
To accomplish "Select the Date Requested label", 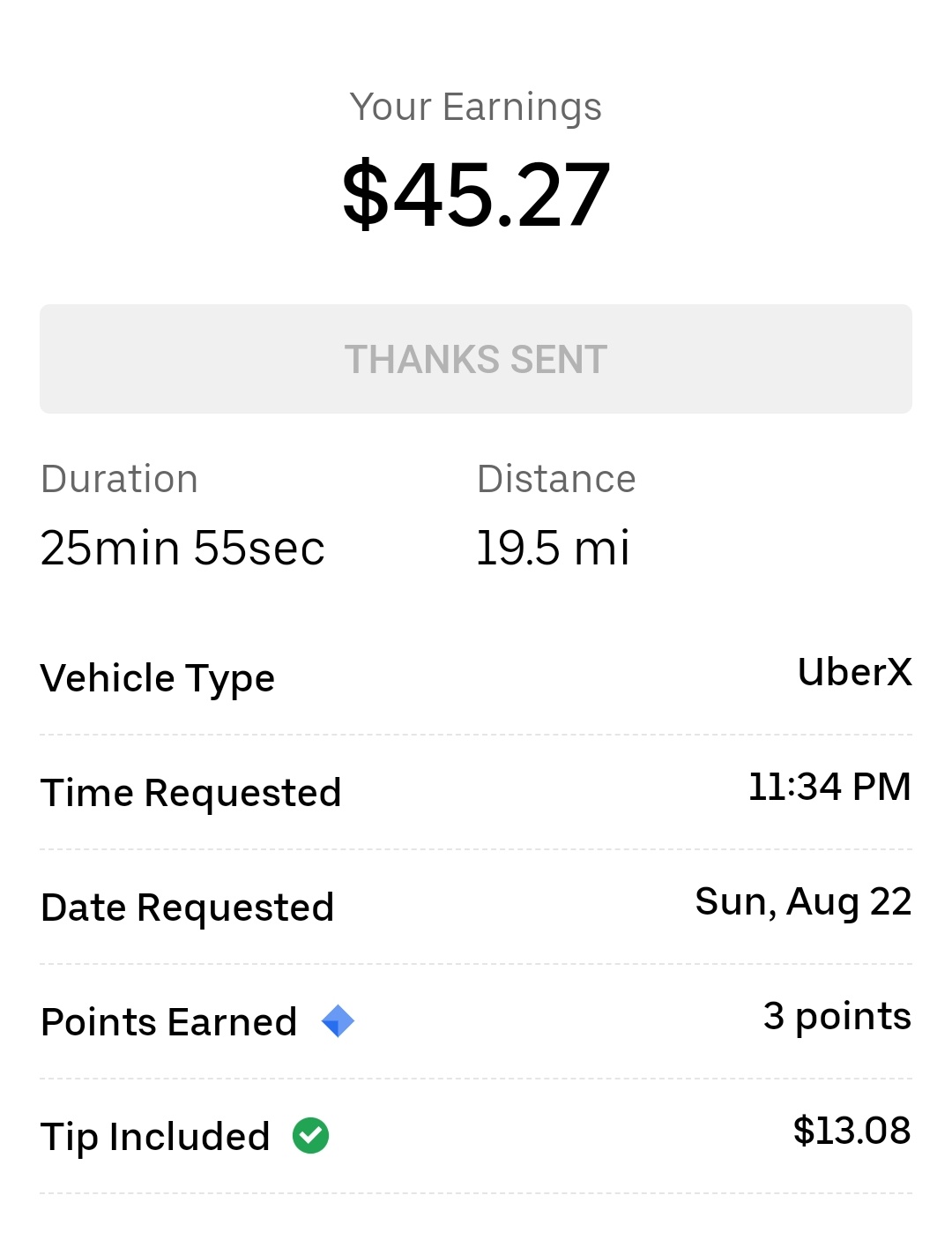I will pos(188,907).
